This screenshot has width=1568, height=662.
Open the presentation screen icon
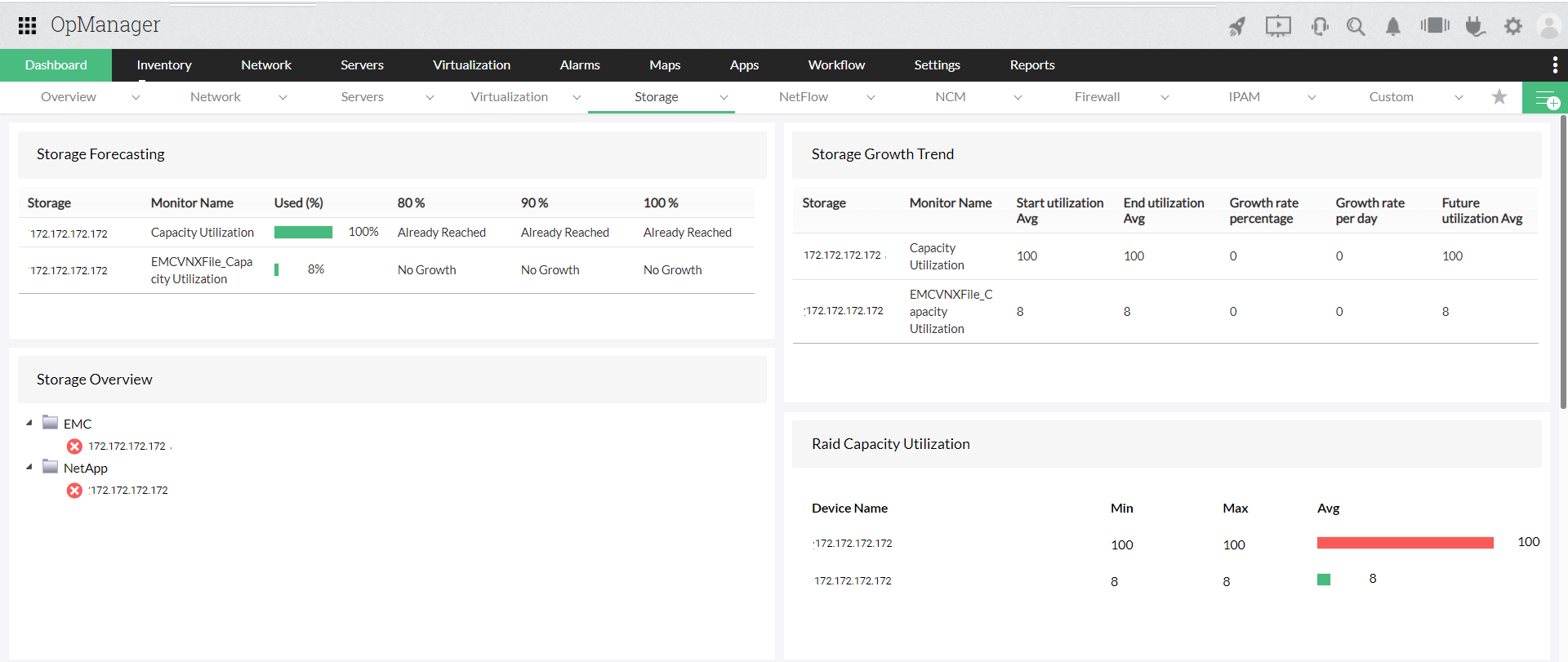tap(1278, 27)
